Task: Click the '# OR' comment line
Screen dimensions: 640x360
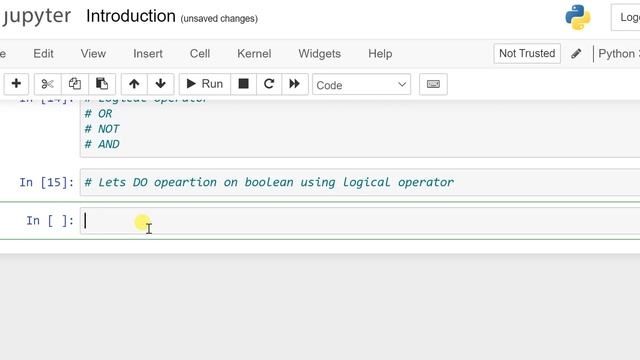Action: [x=98, y=113]
